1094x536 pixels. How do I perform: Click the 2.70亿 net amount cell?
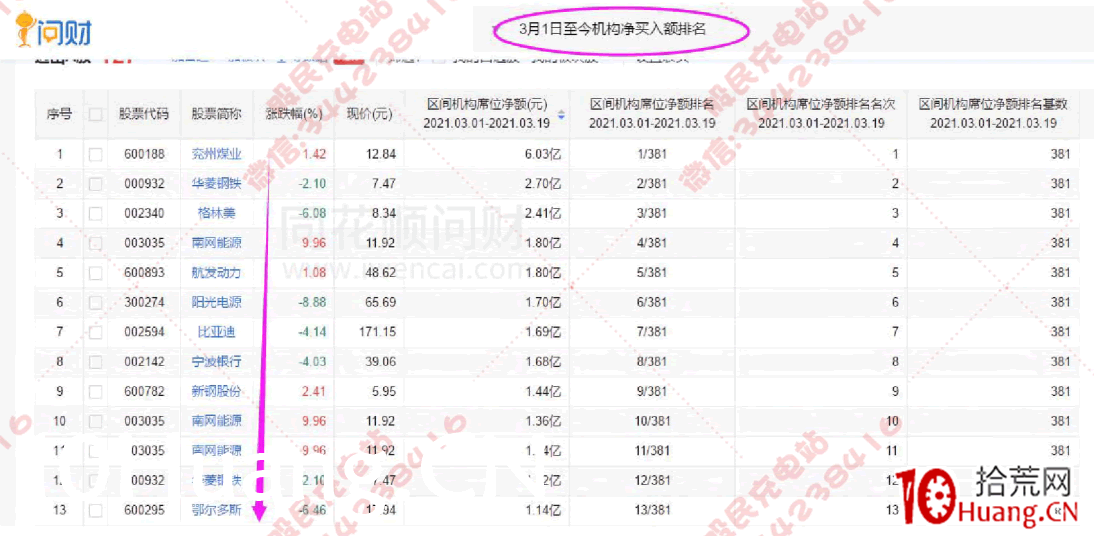click(543, 184)
